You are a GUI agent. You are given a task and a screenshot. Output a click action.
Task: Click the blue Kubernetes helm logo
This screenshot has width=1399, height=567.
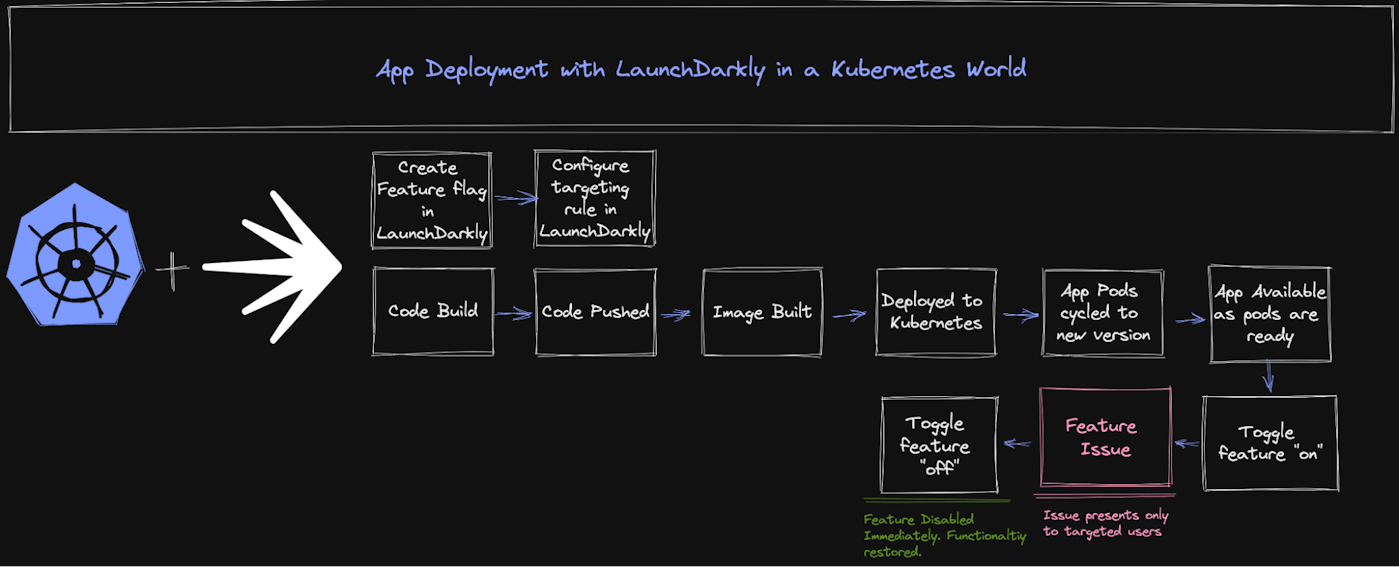73,255
